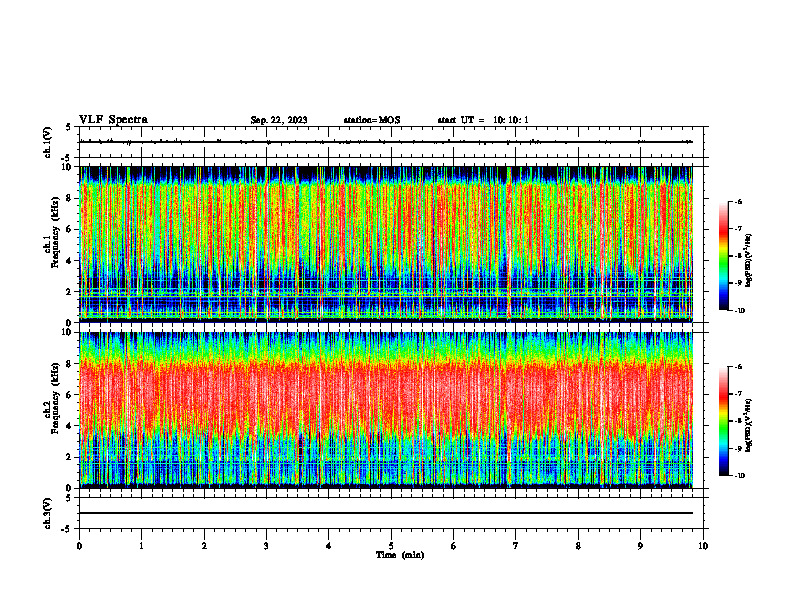This screenshot has height=612, width=792.
Task: Click the ch.2 spectrogram color scale bar
Action: 723,421
